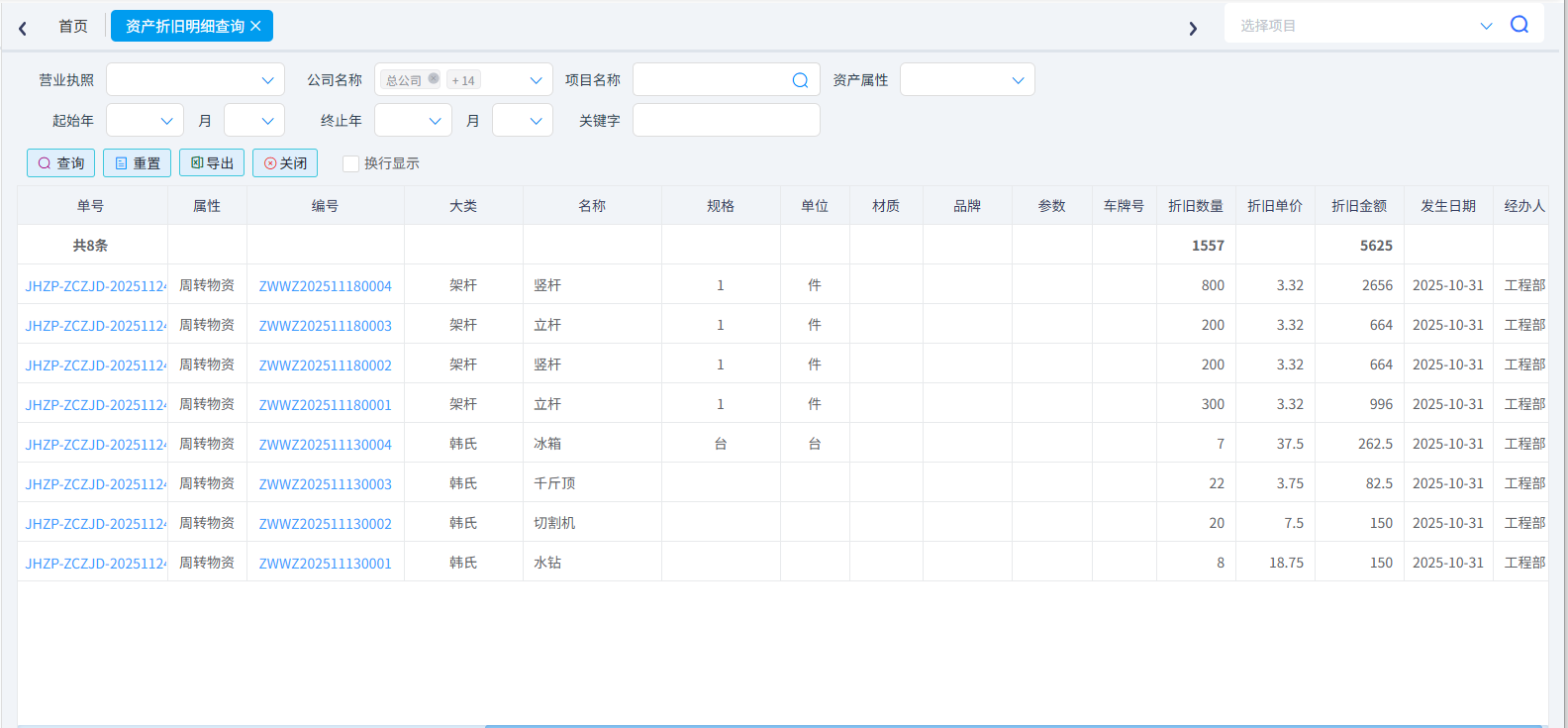Click the search icon in 项目名称 field

point(800,80)
